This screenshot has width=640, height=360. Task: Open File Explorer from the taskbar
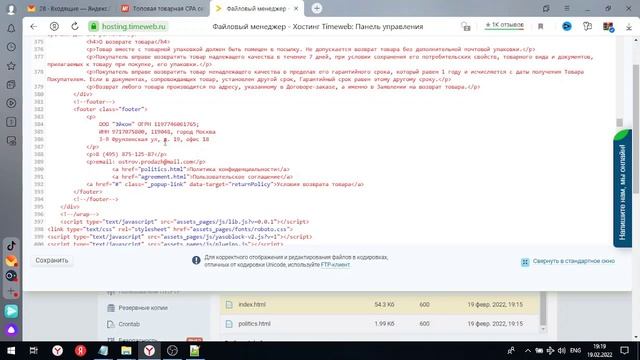tap(126, 351)
